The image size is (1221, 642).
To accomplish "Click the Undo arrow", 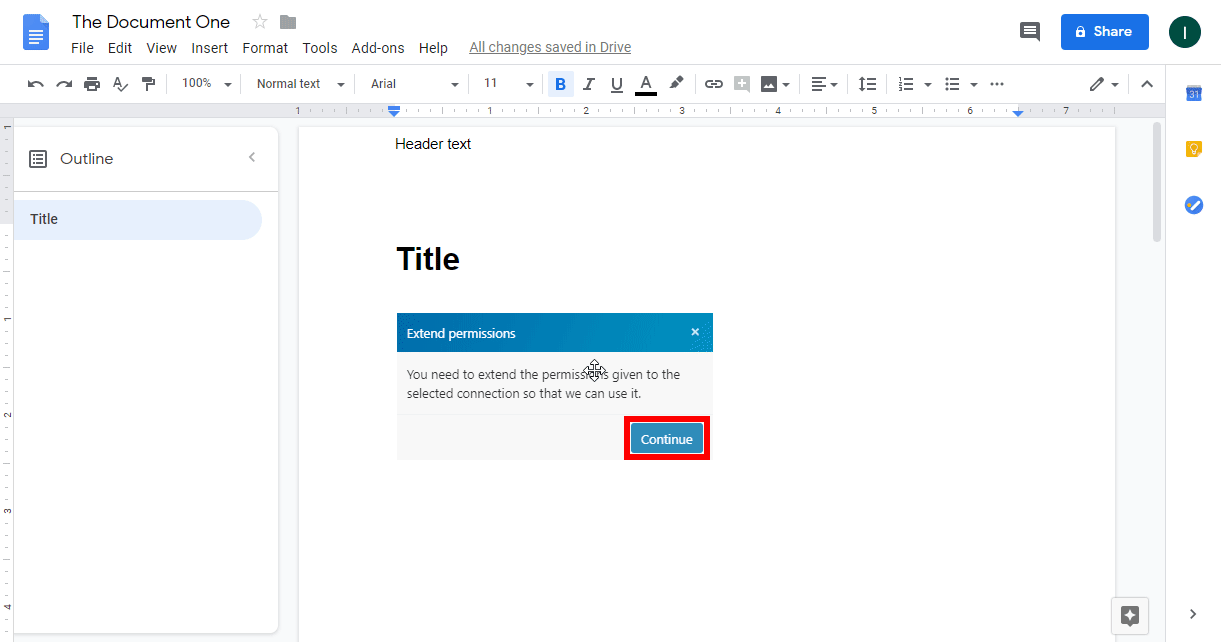I will click(36, 84).
